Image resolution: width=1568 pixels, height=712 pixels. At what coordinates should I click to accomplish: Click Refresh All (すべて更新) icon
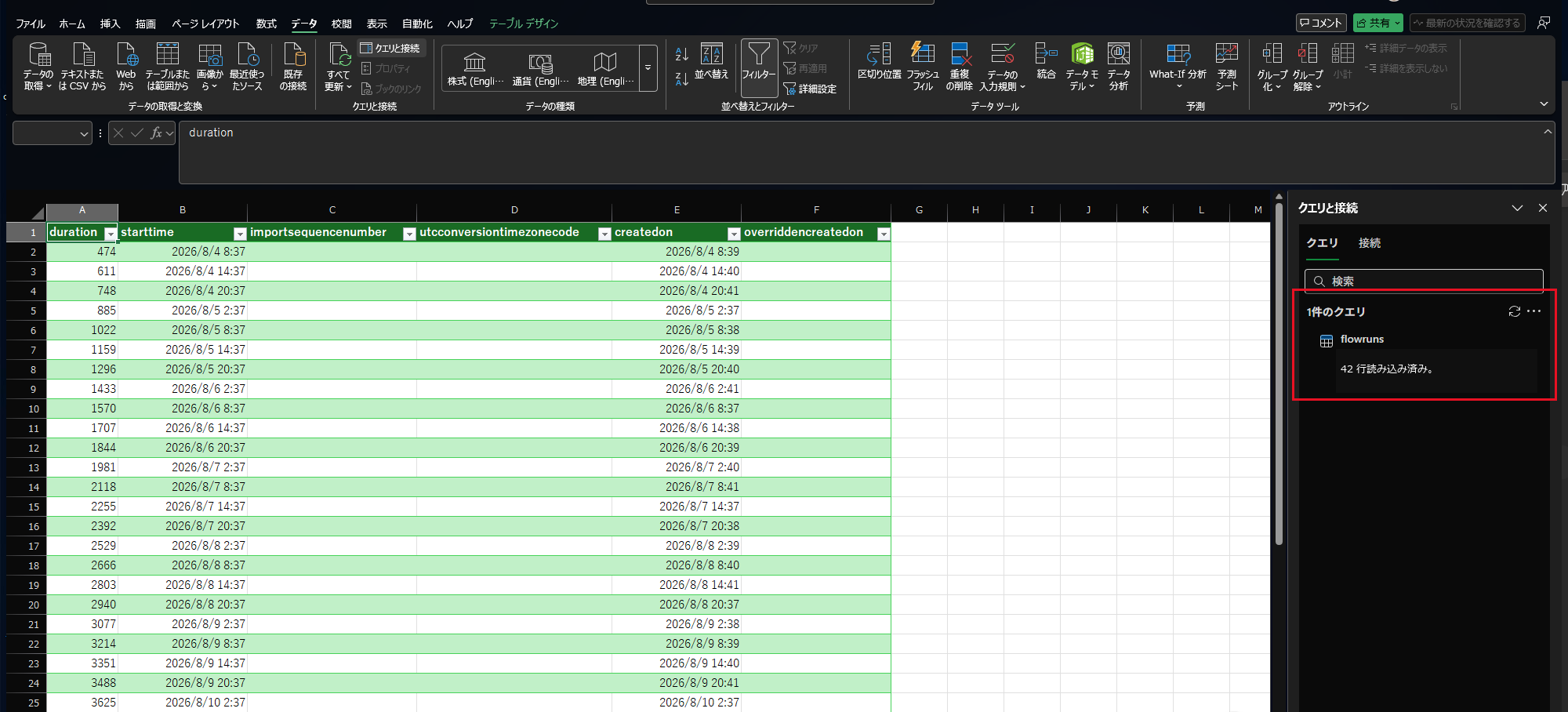[x=339, y=55]
